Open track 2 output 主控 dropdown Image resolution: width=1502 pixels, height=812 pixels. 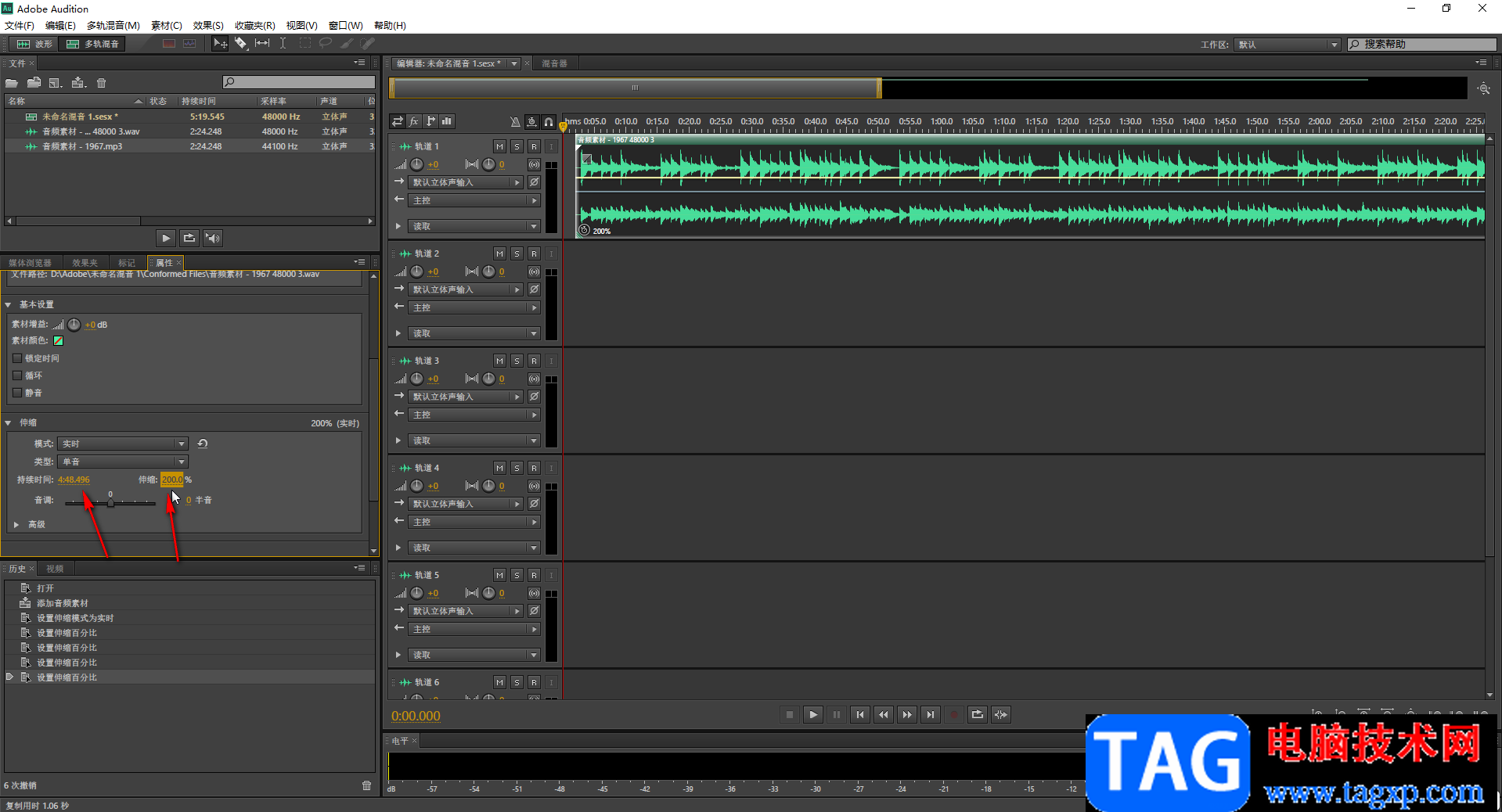pos(474,307)
